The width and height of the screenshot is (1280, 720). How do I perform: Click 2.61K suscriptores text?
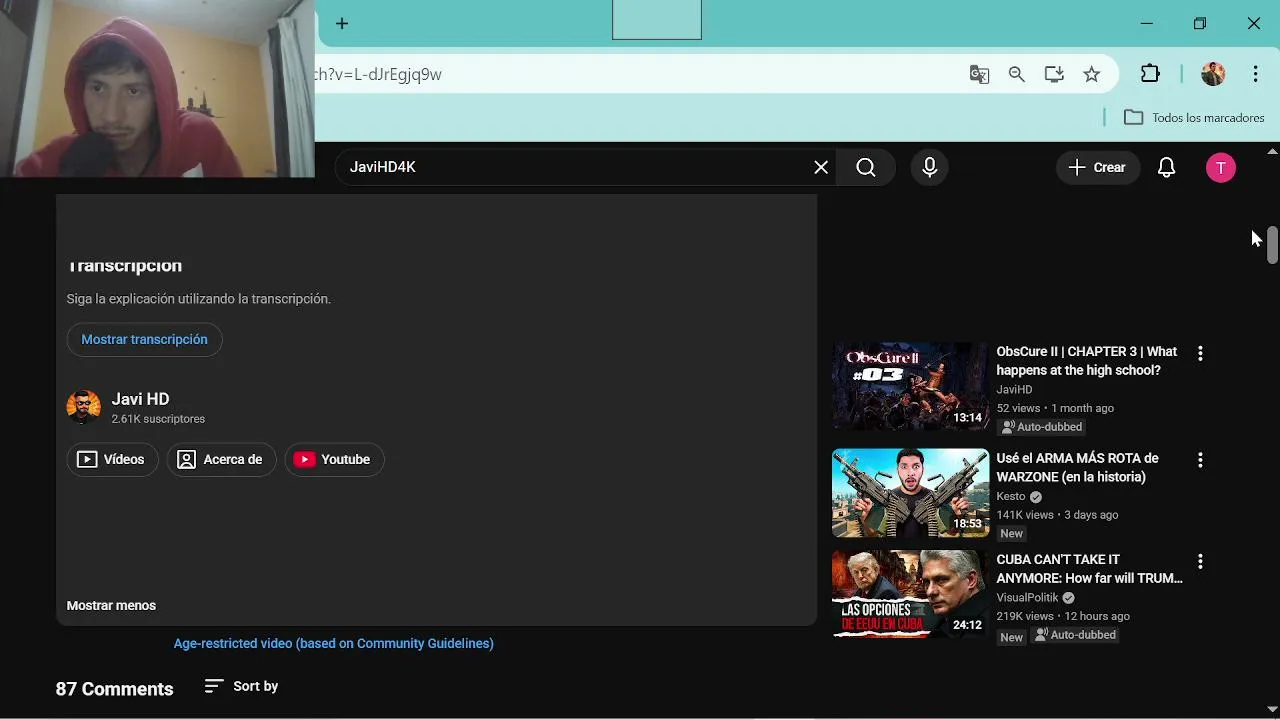tap(158, 419)
